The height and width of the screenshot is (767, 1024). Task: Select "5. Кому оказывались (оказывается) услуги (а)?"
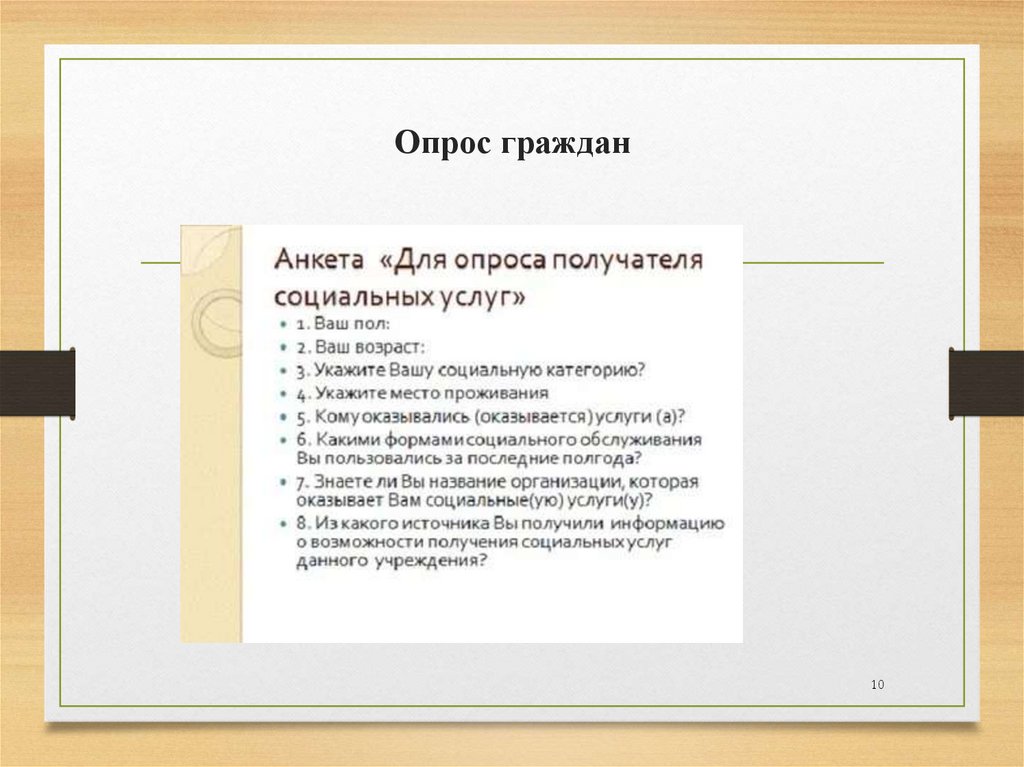pyautogui.click(x=490, y=417)
